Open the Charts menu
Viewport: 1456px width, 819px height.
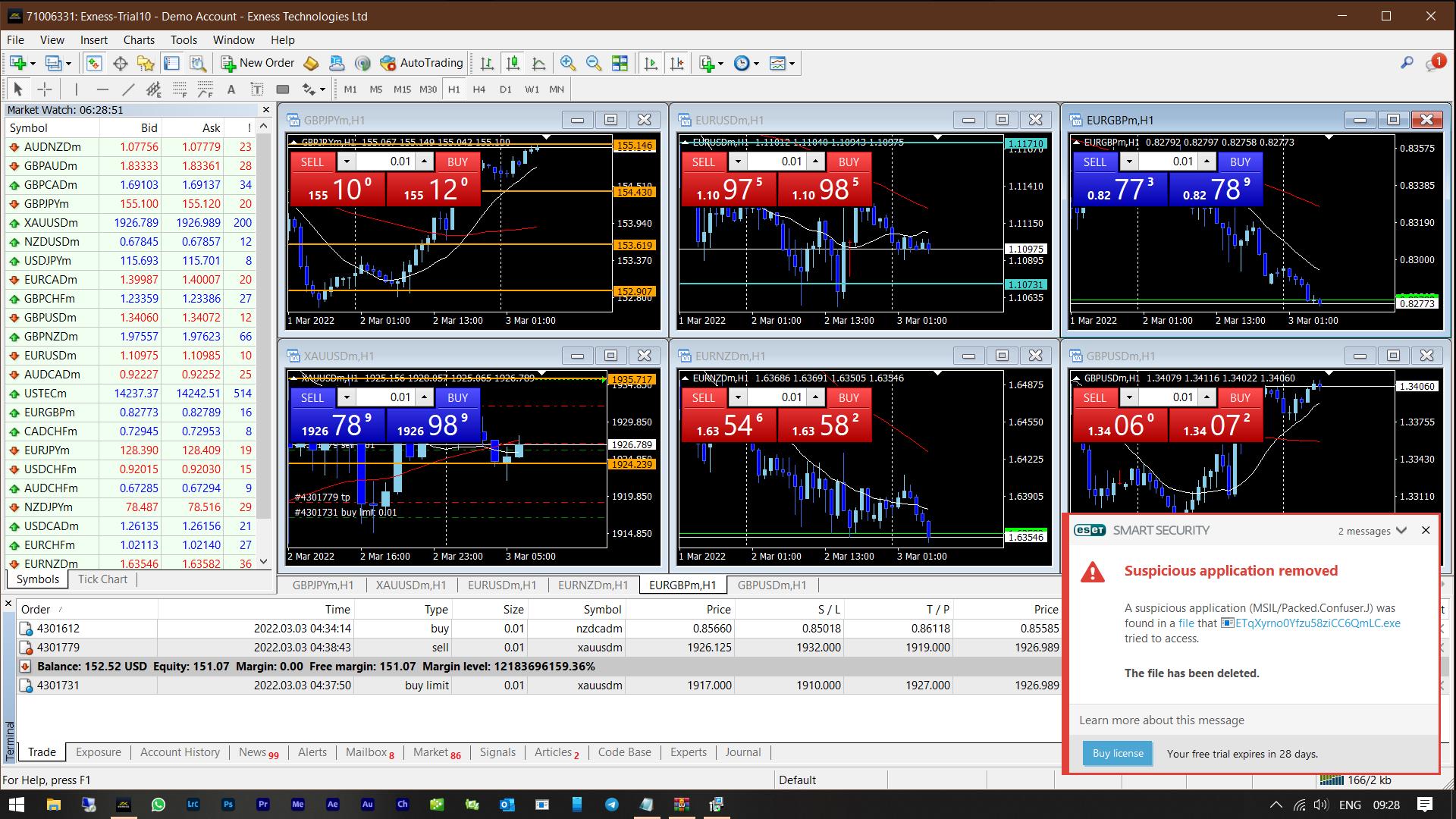pyautogui.click(x=139, y=40)
